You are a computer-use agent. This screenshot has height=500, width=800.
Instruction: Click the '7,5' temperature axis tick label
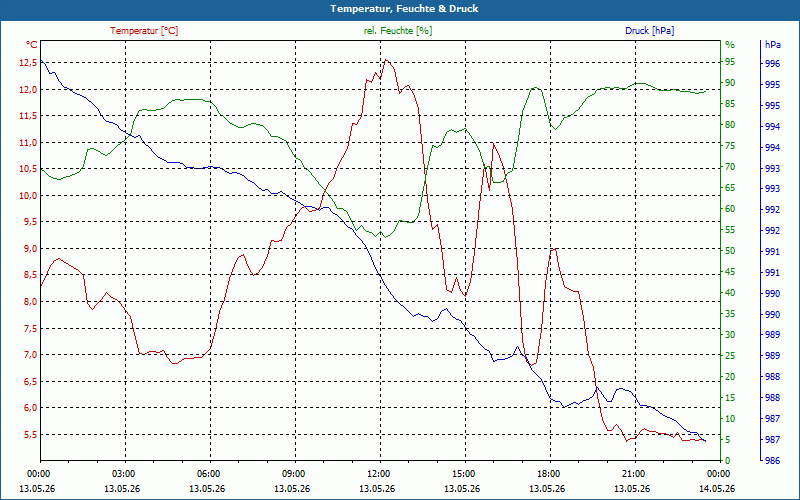coord(30,329)
